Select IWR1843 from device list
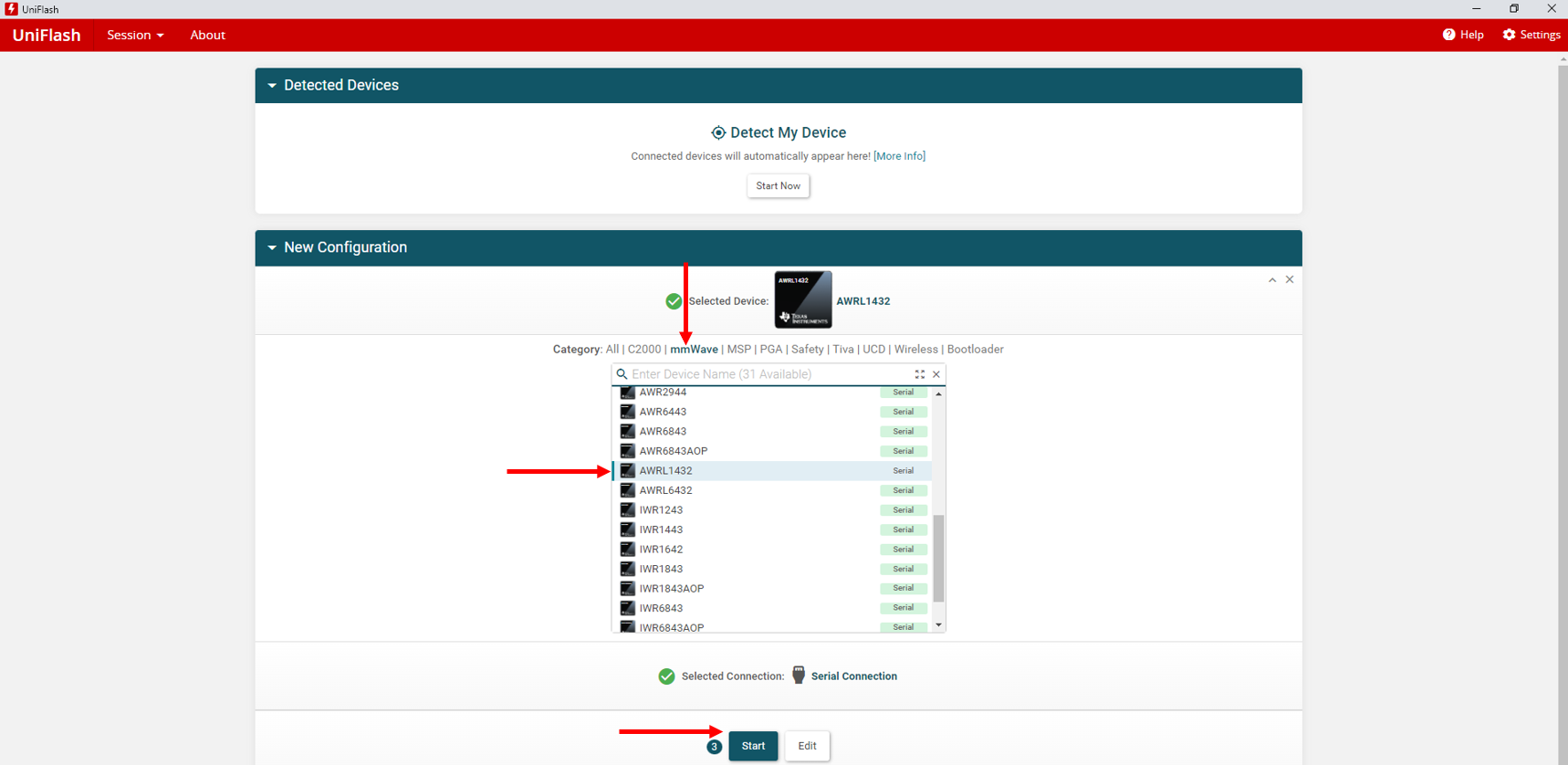 click(x=772, y=569)
